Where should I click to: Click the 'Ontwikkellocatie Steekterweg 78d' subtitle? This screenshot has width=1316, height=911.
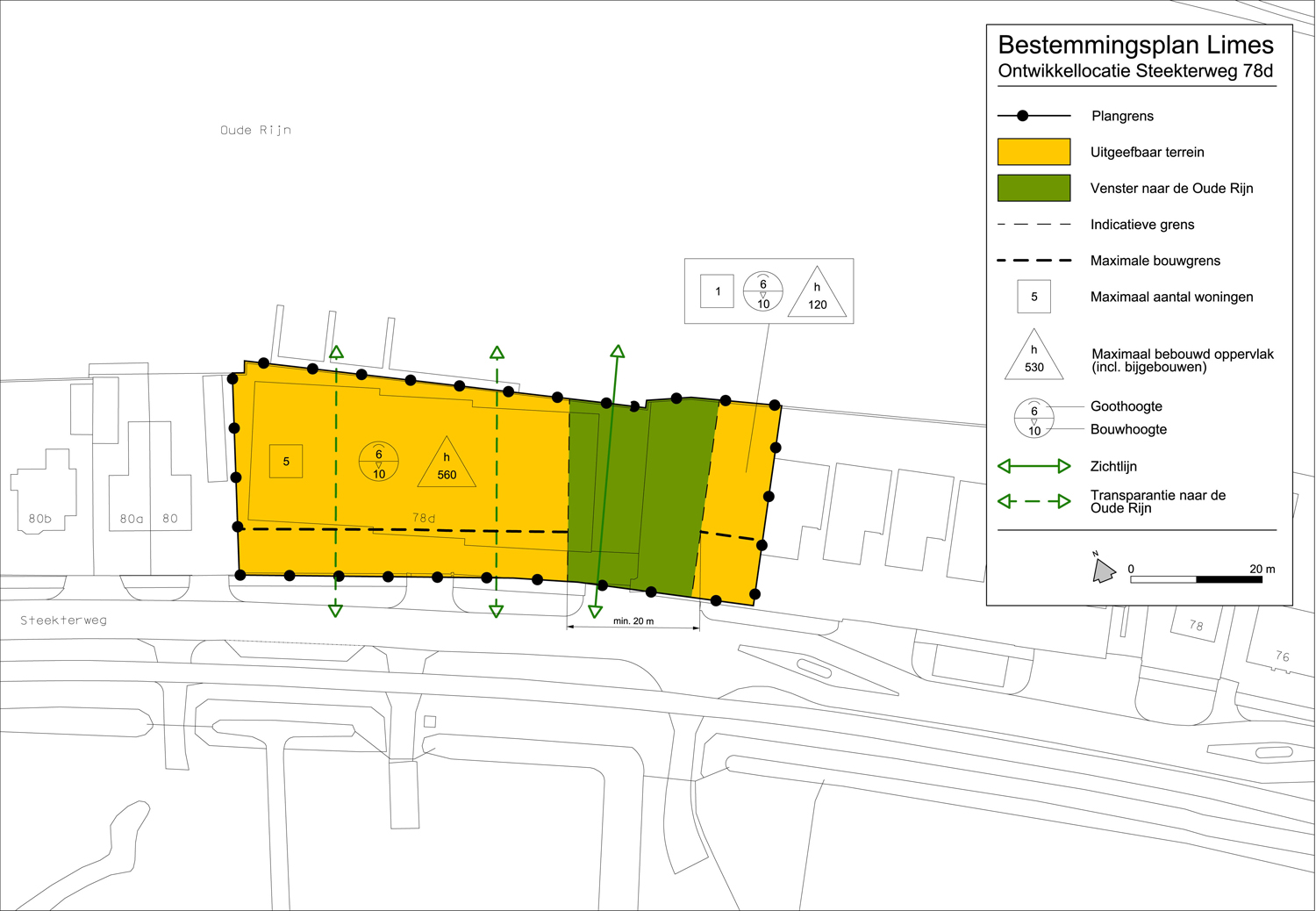(1135, 71)
